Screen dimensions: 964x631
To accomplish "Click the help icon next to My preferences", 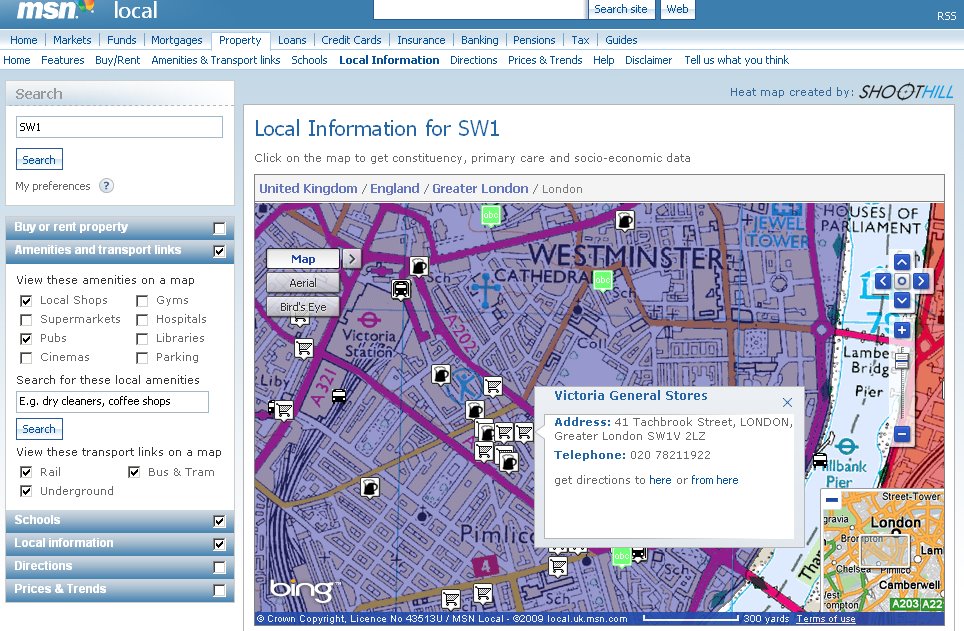I will coord(106,186).
